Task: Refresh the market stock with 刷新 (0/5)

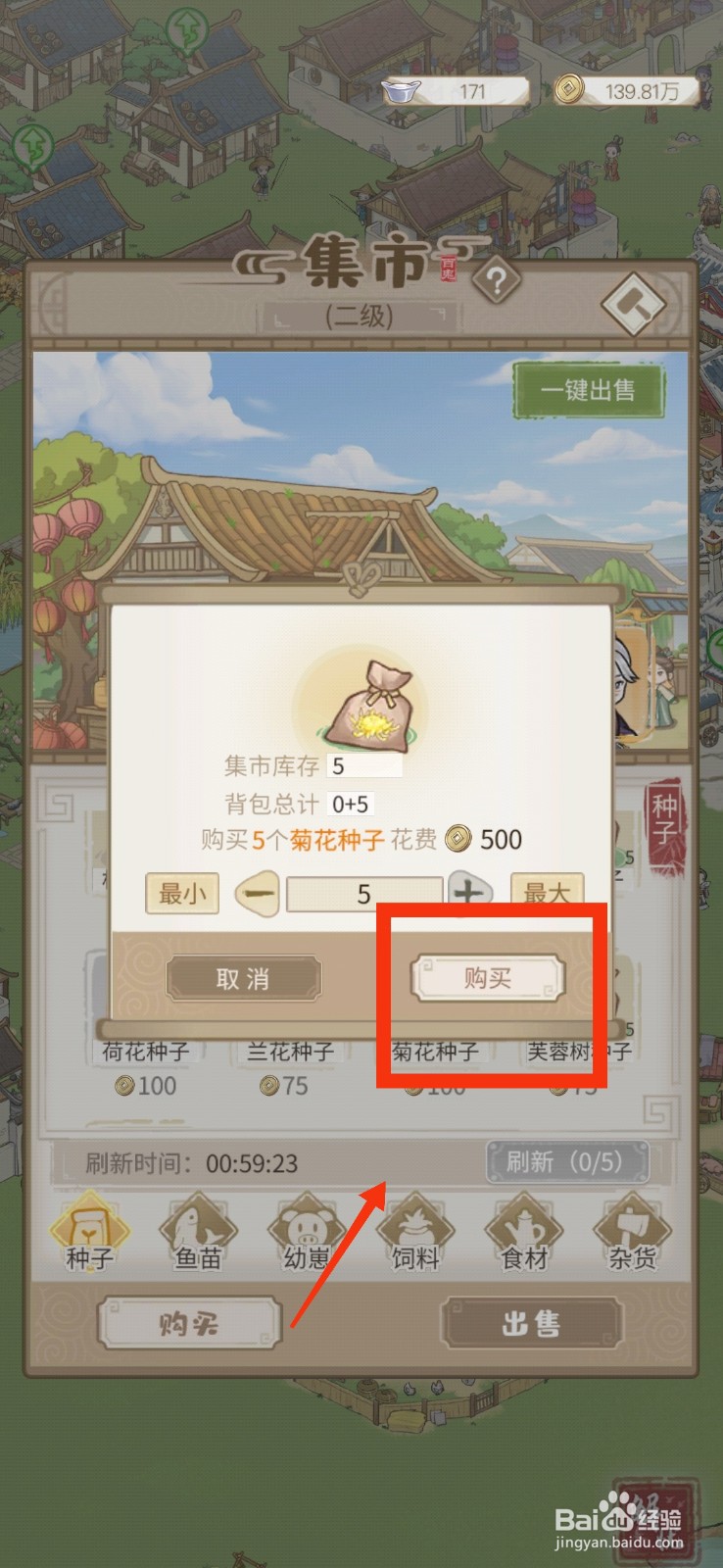Action: (566, 1162)
